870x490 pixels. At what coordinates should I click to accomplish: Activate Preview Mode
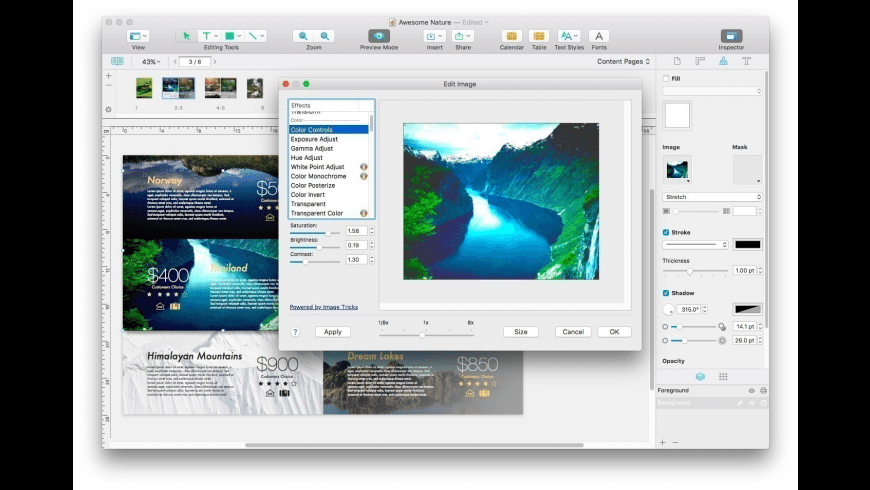tap(379, 36)
